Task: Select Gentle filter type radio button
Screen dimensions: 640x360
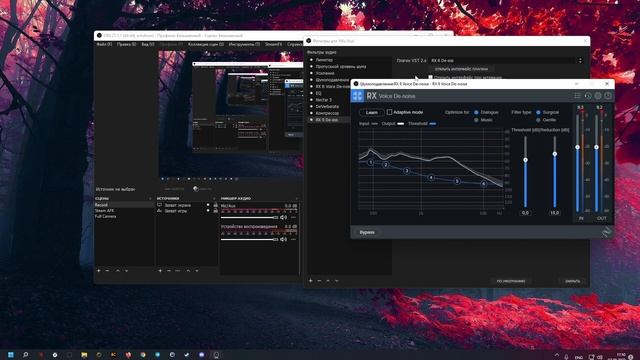Action: 538,120
